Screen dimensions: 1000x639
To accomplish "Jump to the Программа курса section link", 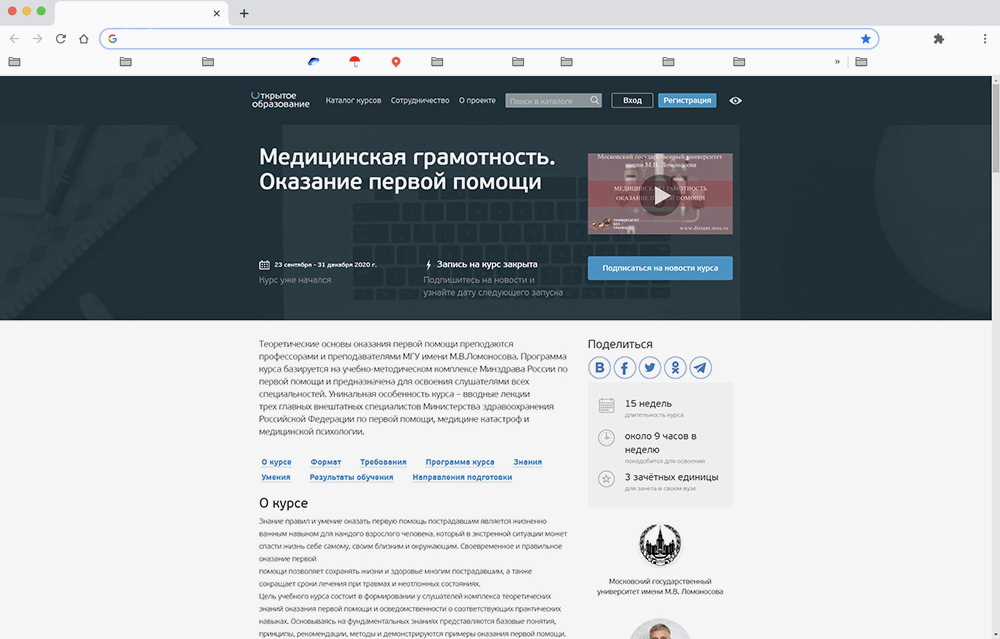I will click(460, 462).
